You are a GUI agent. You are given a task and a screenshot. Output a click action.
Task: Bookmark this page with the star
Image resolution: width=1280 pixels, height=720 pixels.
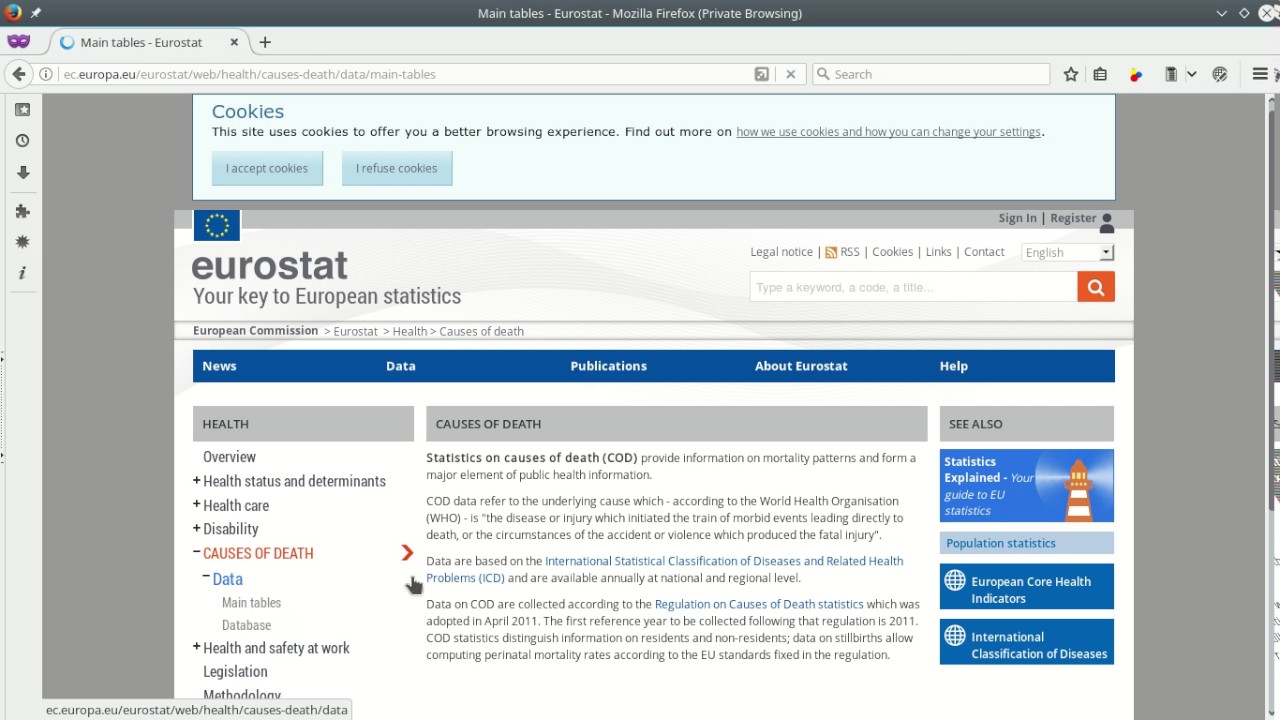tap(1071, 74)
